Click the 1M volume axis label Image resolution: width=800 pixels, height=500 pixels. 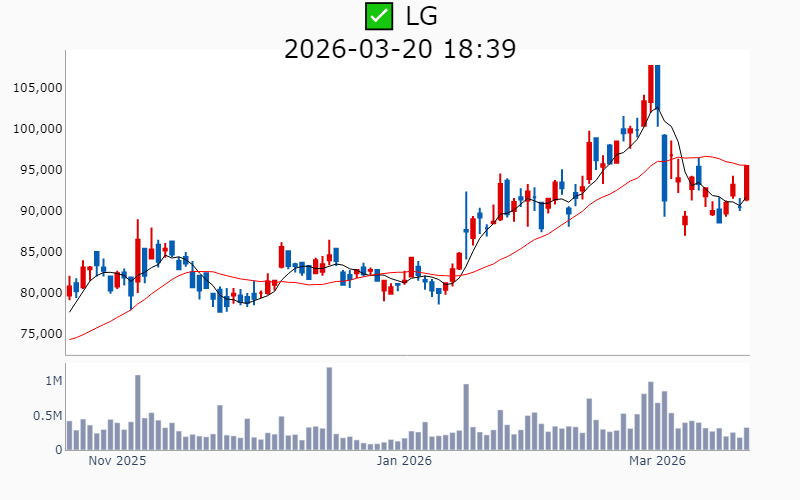pyautogui.click(x=52, y=382)
